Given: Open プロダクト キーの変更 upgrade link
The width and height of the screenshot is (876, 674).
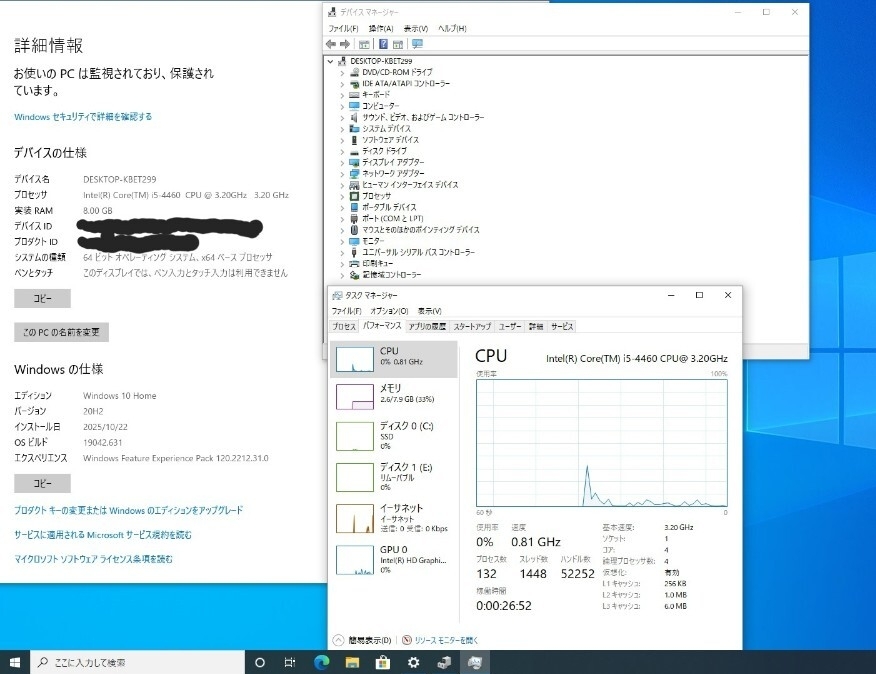Looking at the screenshot, I should pos(128,510).
